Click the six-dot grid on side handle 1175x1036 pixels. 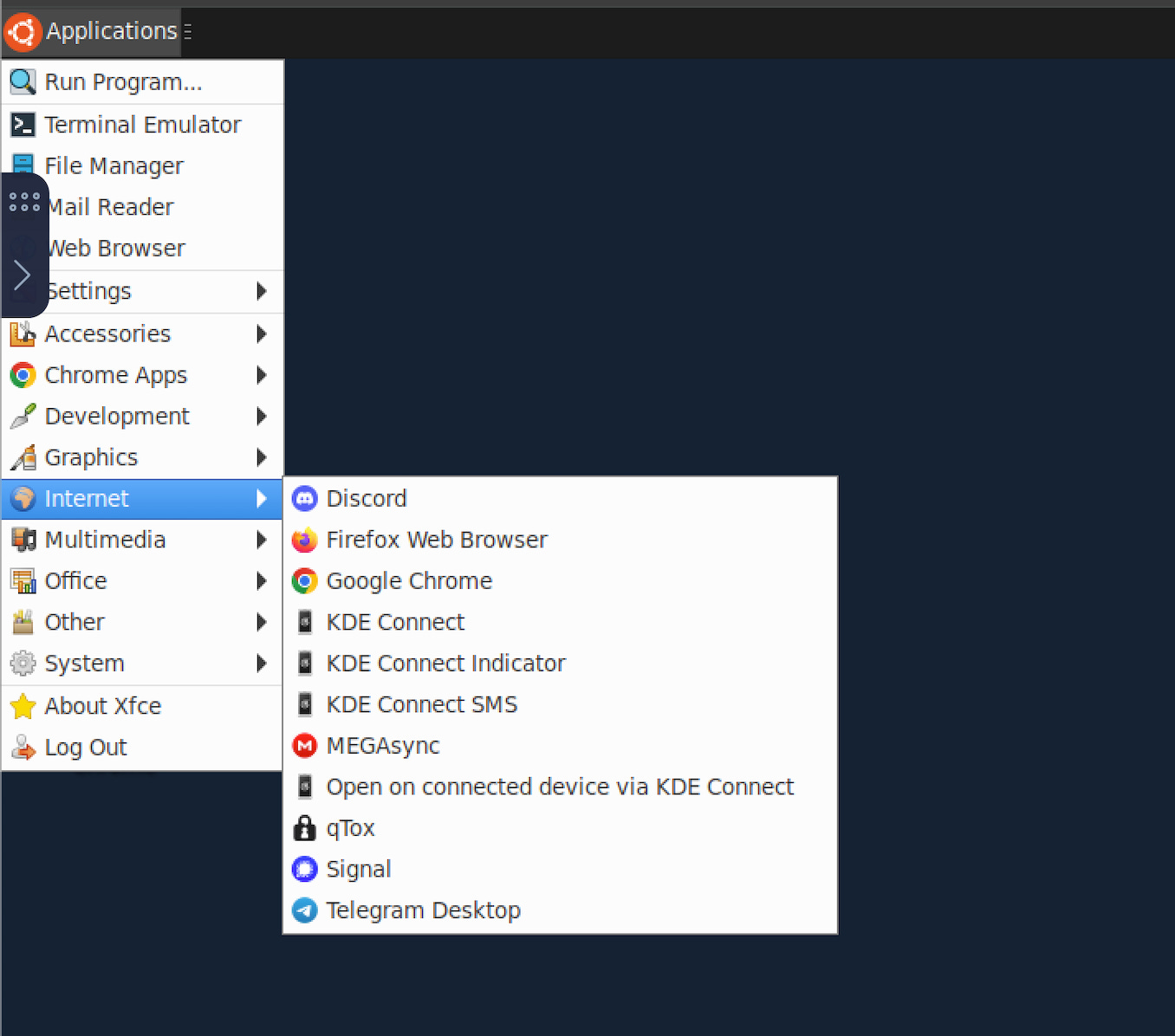(x=24, y=202)
